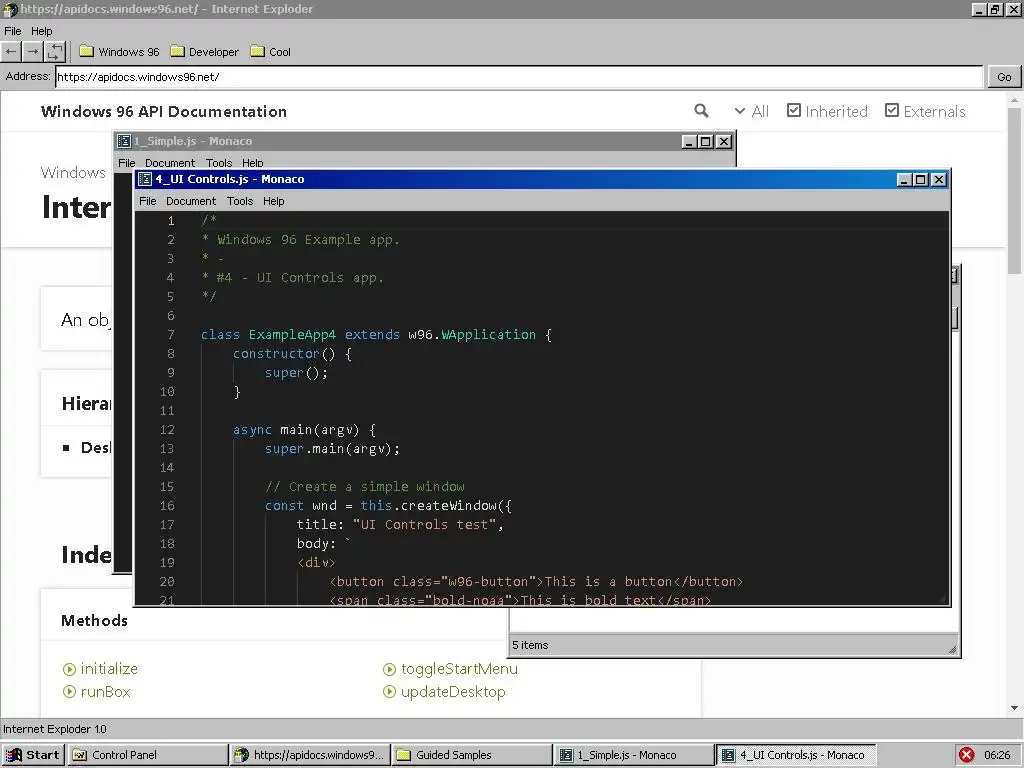This screenshot has width=1024, height=768.
Task: Open the initialize method link
Action: [109, 669]
